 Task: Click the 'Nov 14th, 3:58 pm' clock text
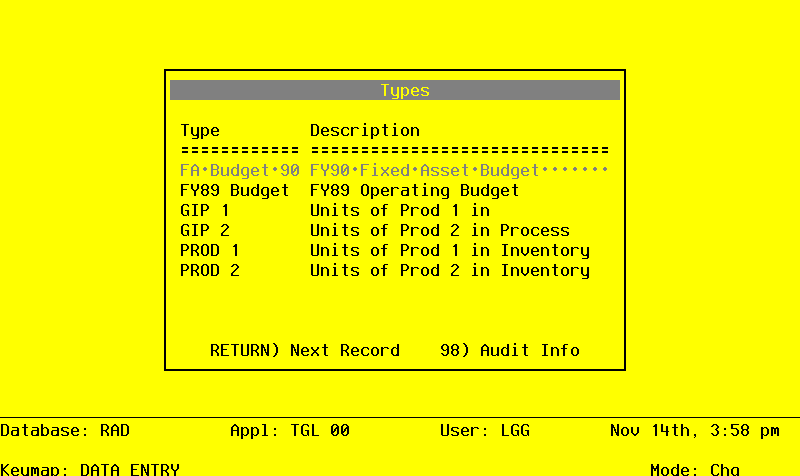click(x=695, y=431)
